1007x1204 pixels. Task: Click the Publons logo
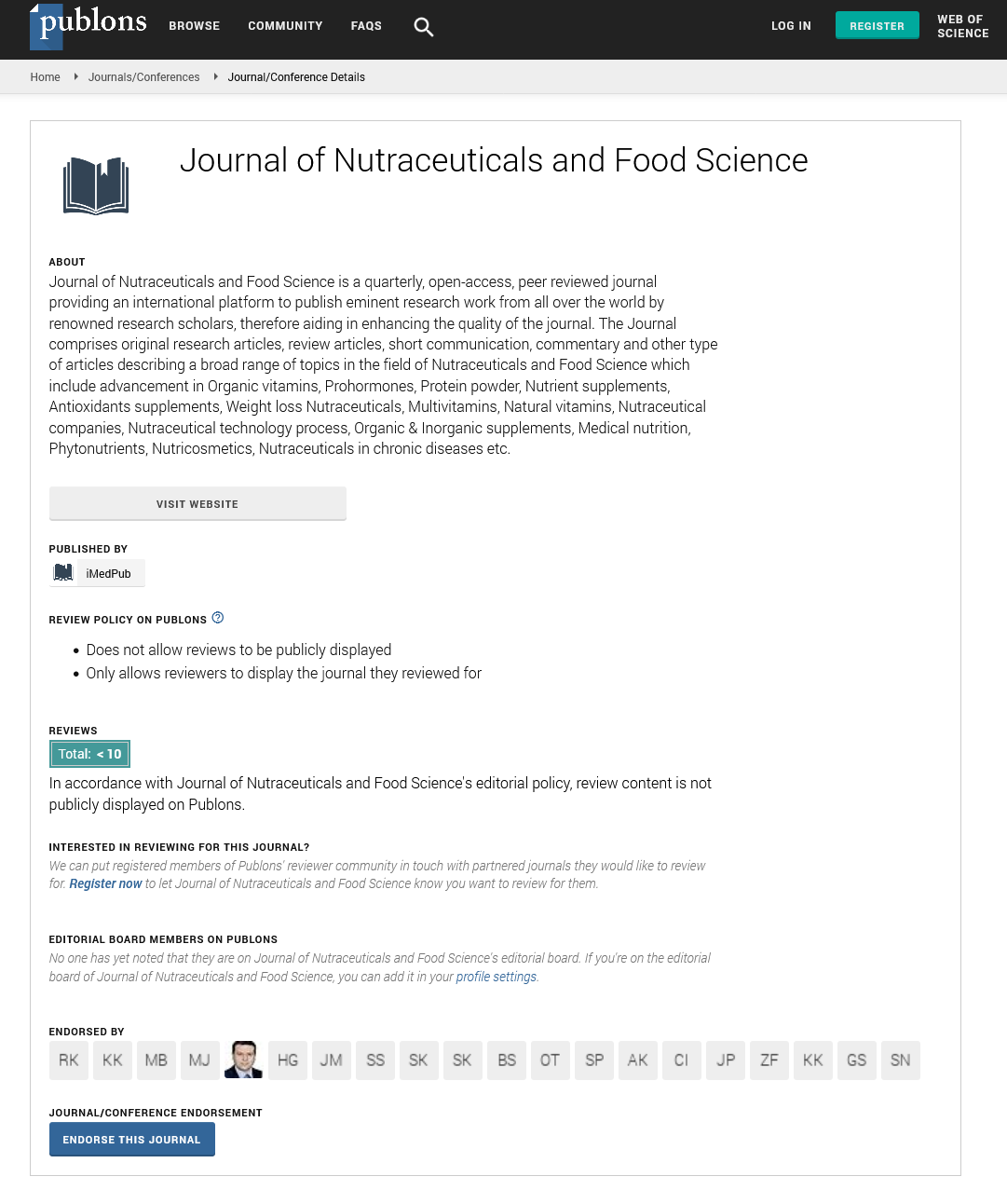[88, 25]
